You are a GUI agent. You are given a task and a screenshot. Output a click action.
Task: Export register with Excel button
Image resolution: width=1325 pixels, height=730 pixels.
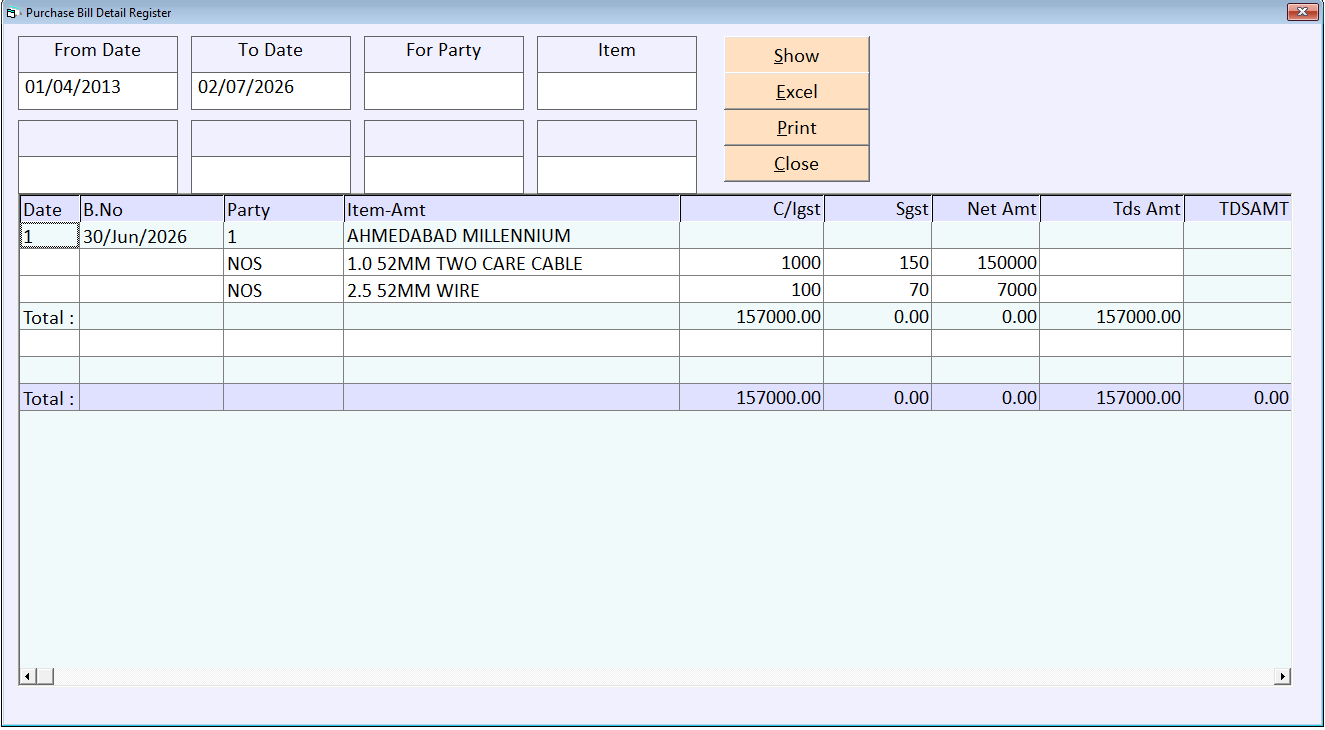pos(796,91)
